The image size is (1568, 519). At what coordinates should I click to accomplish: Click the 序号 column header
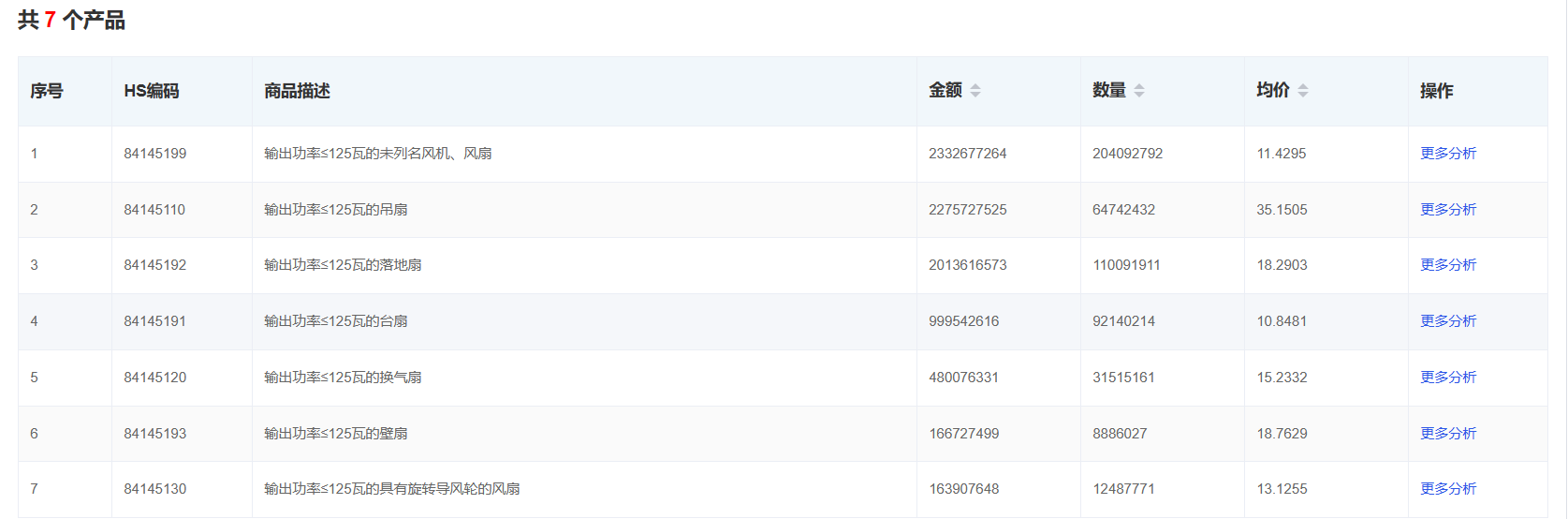point(47,91)
